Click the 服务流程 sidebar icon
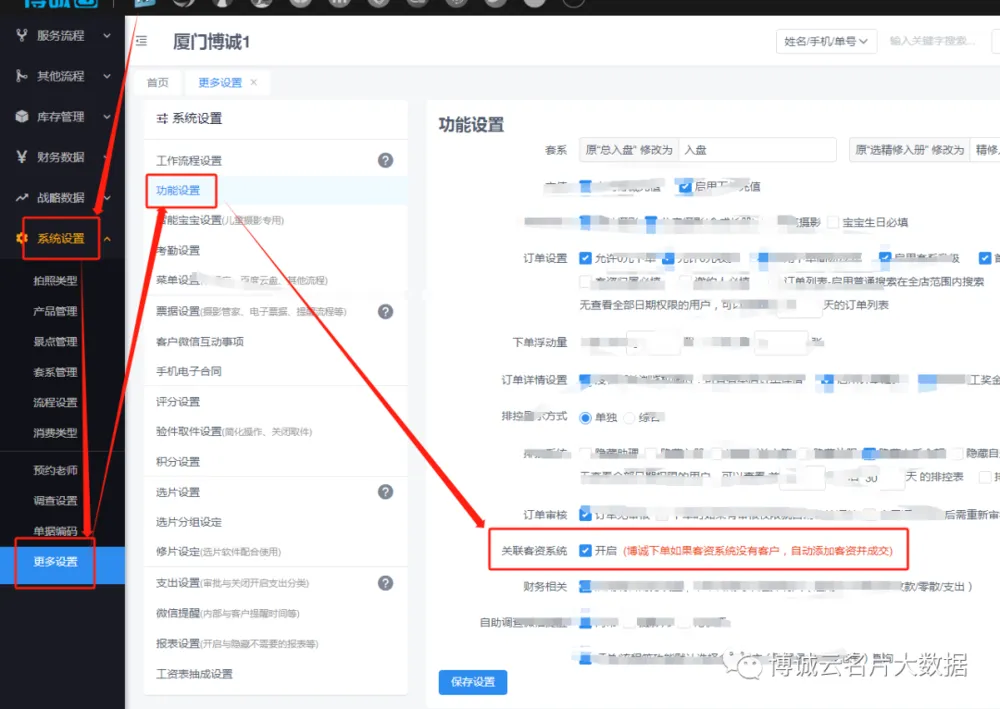 pyautogui.click(x=21, y=36)
